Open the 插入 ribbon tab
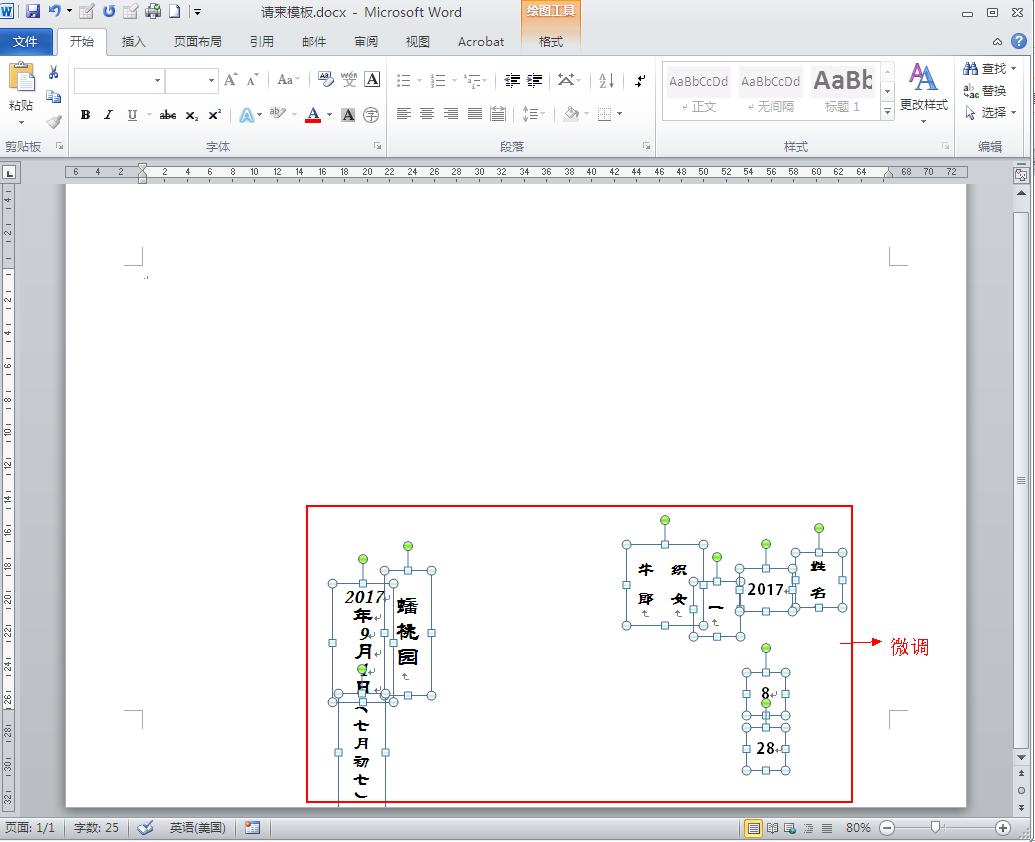Viewport: 1035px width, 842px height. pyautogui.click(x=133, y=42)
